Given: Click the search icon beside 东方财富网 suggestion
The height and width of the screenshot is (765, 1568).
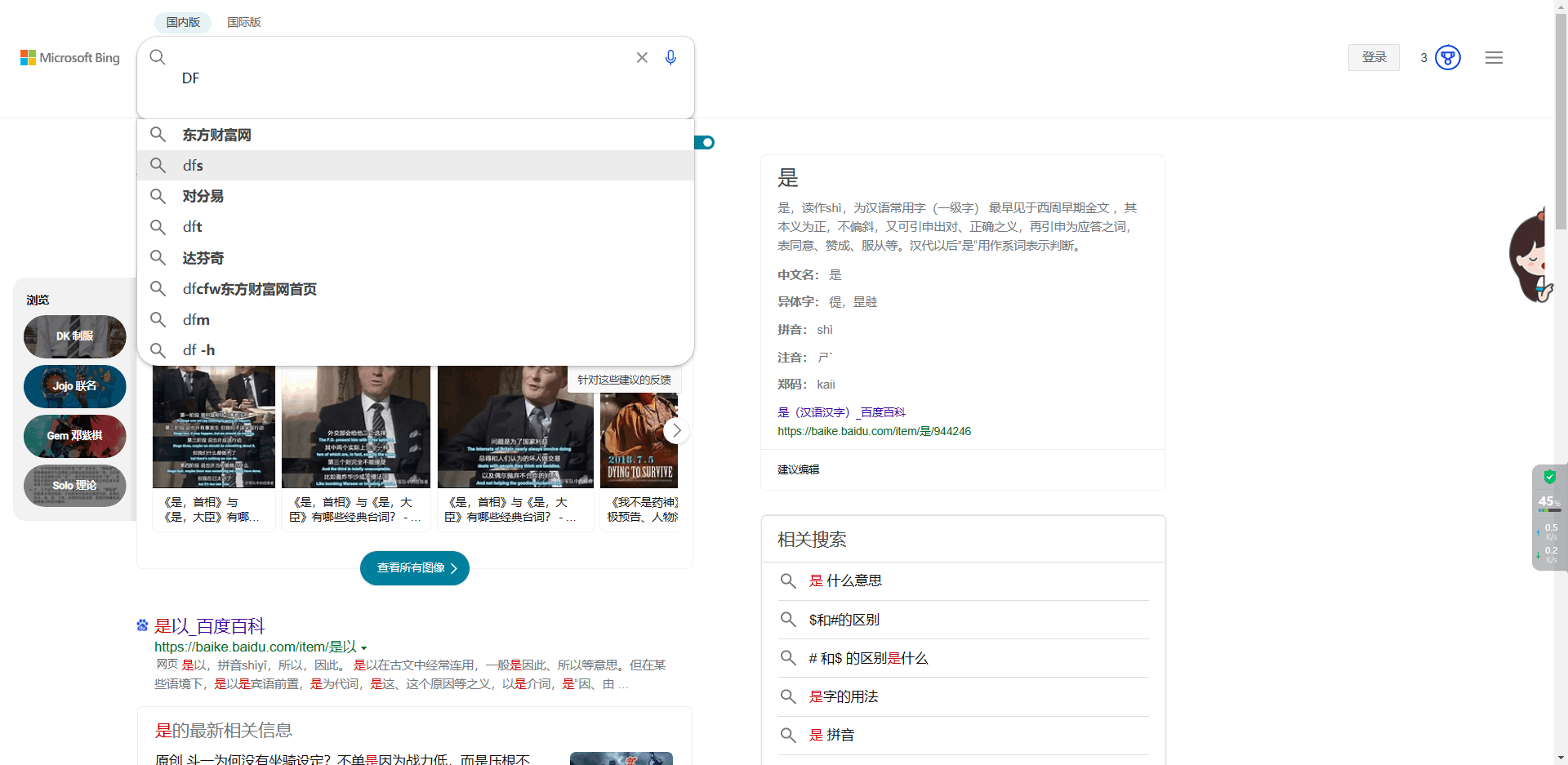Looking at the screenshot, I should coord(158,135).
